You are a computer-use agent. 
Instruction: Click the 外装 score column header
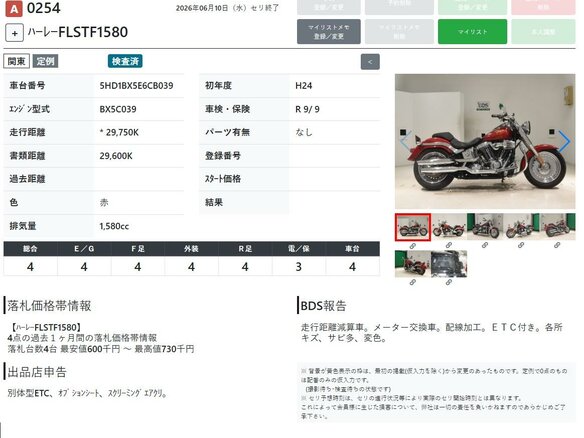point(191,248)
